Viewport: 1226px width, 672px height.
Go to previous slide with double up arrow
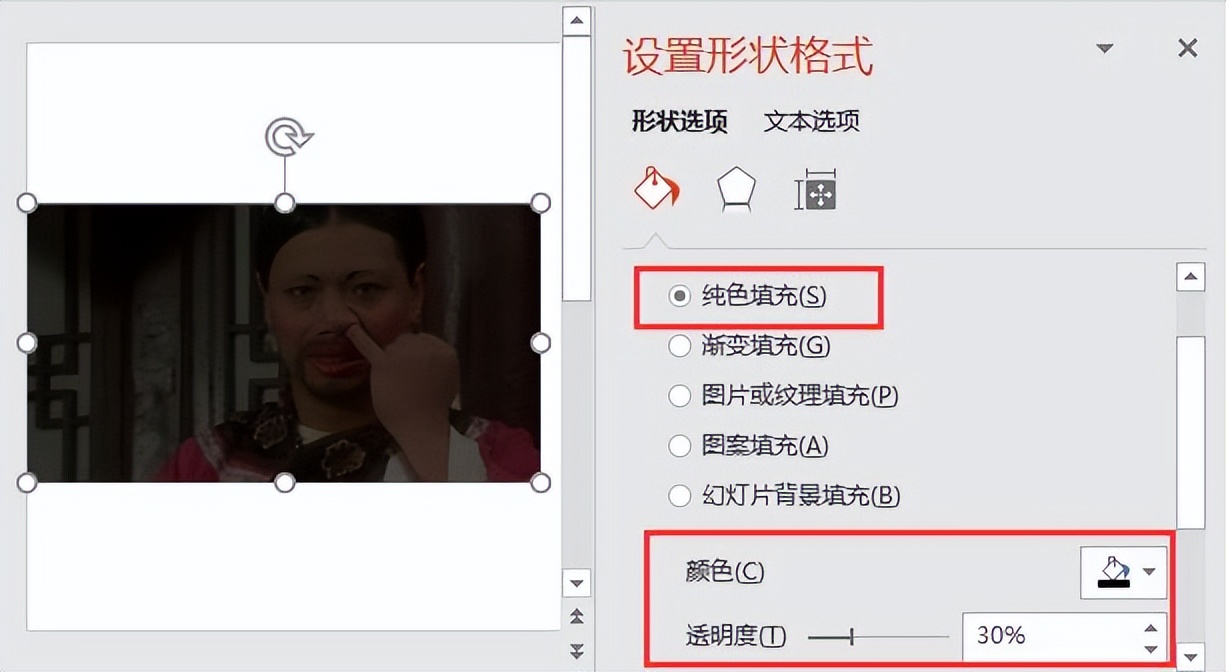[576, 616]
